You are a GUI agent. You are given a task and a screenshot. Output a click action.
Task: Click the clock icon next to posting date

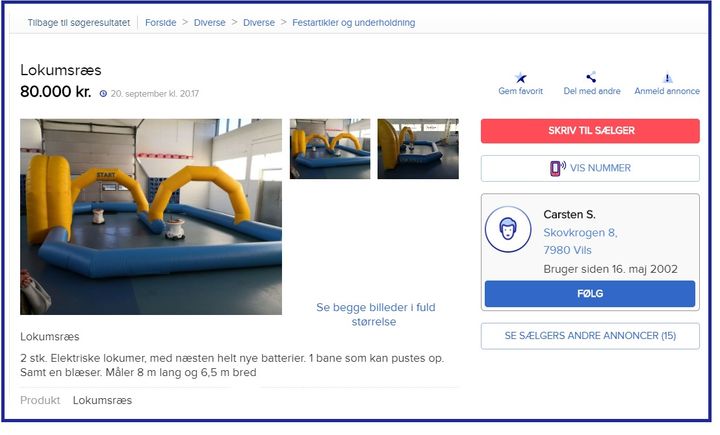pyautogui.click(x=103, y=94)
